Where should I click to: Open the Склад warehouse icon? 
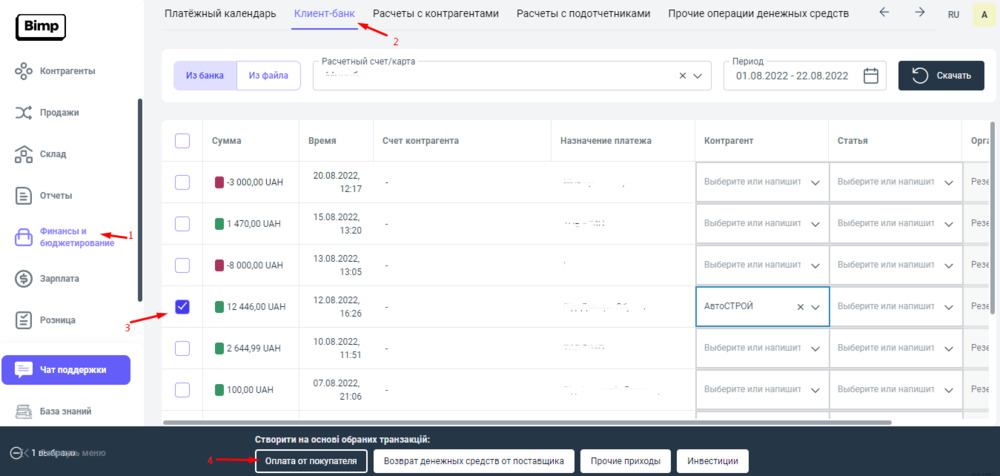[x=24, y=154]
